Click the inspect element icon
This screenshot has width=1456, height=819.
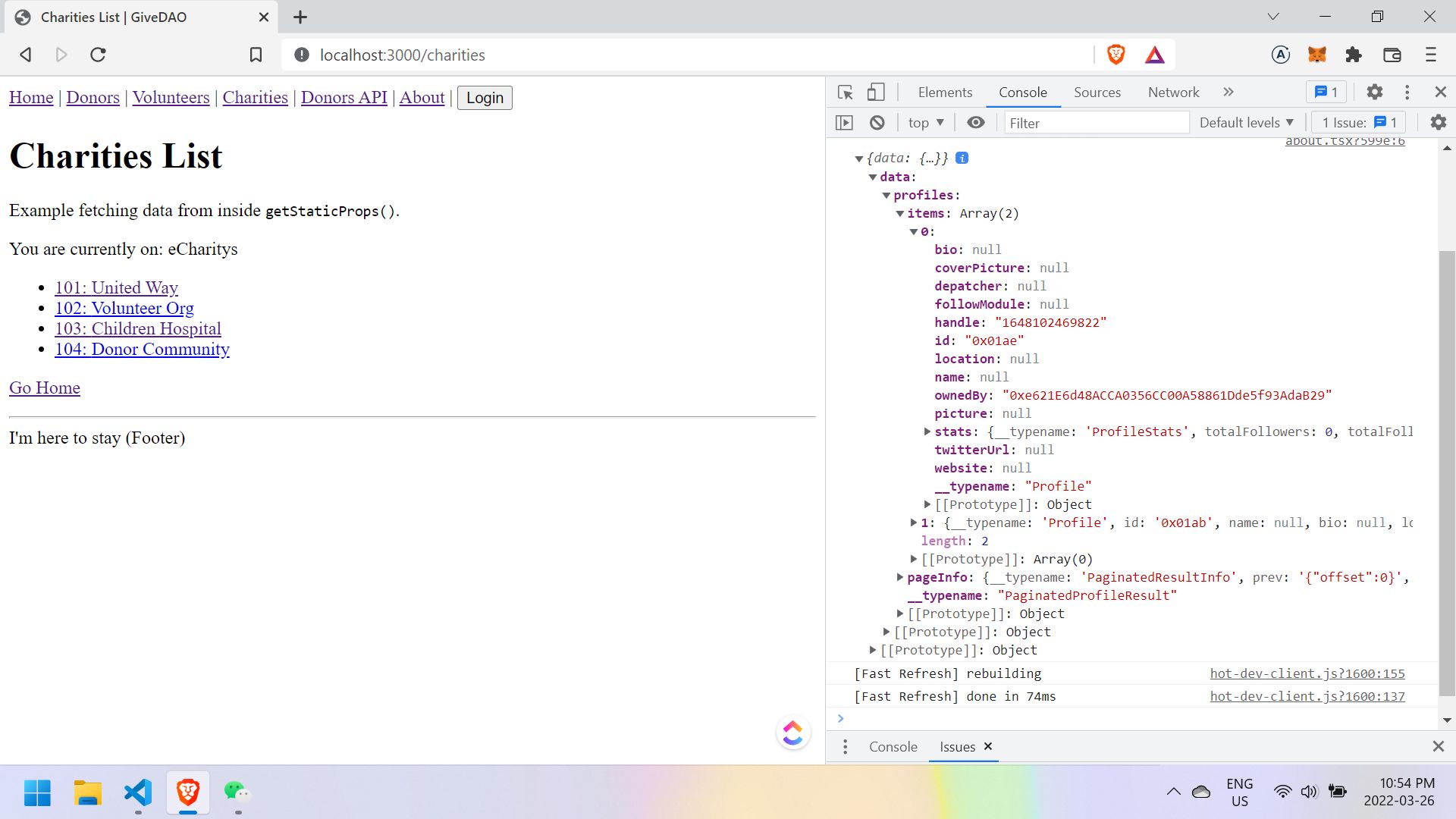click(x=845, y=92)
